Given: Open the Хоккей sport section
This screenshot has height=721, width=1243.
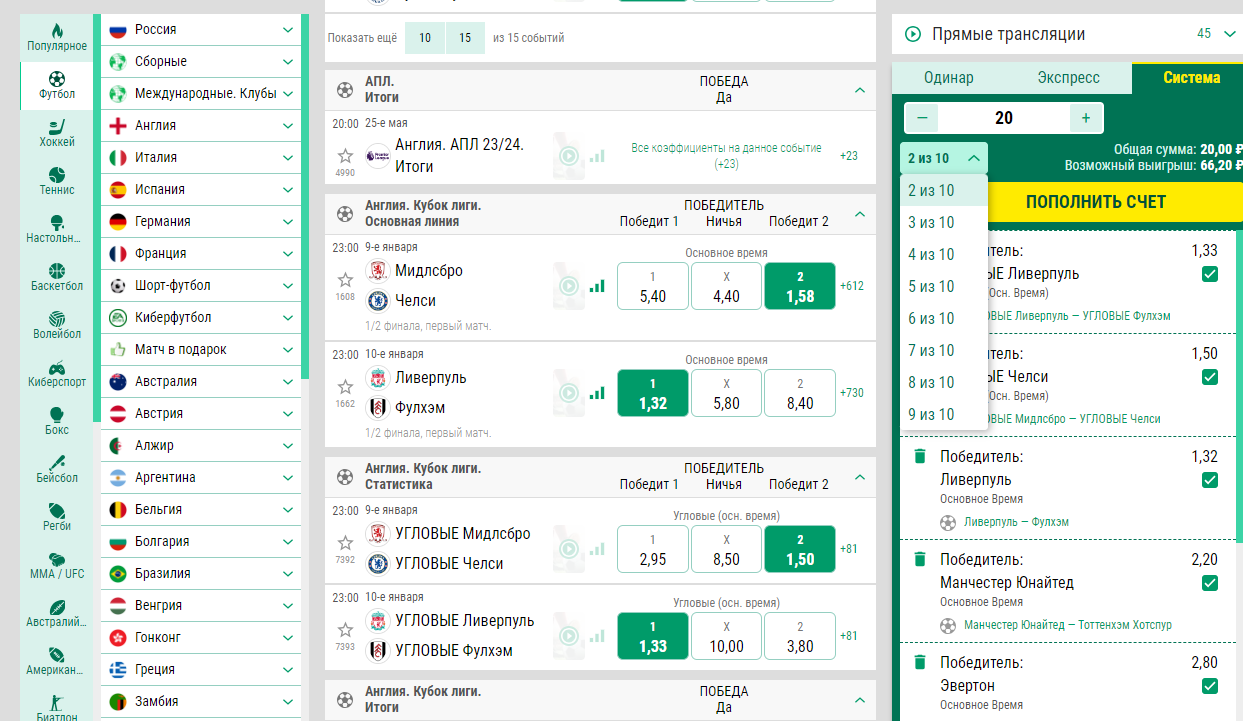Looking at the screenshot, I should point(57,132).
